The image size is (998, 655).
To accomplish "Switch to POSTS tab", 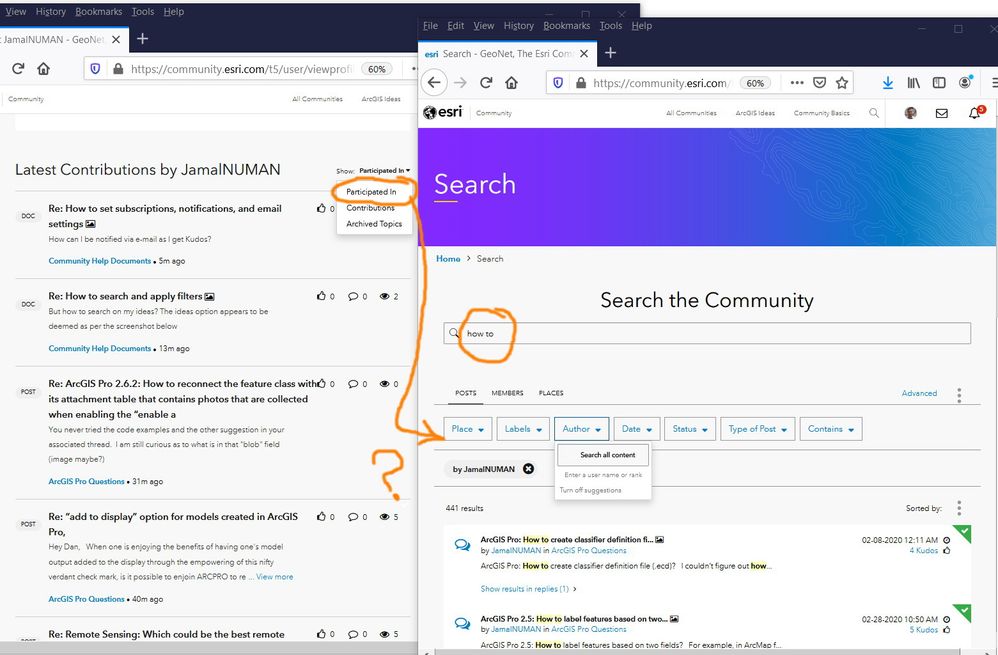I will 466,393.
